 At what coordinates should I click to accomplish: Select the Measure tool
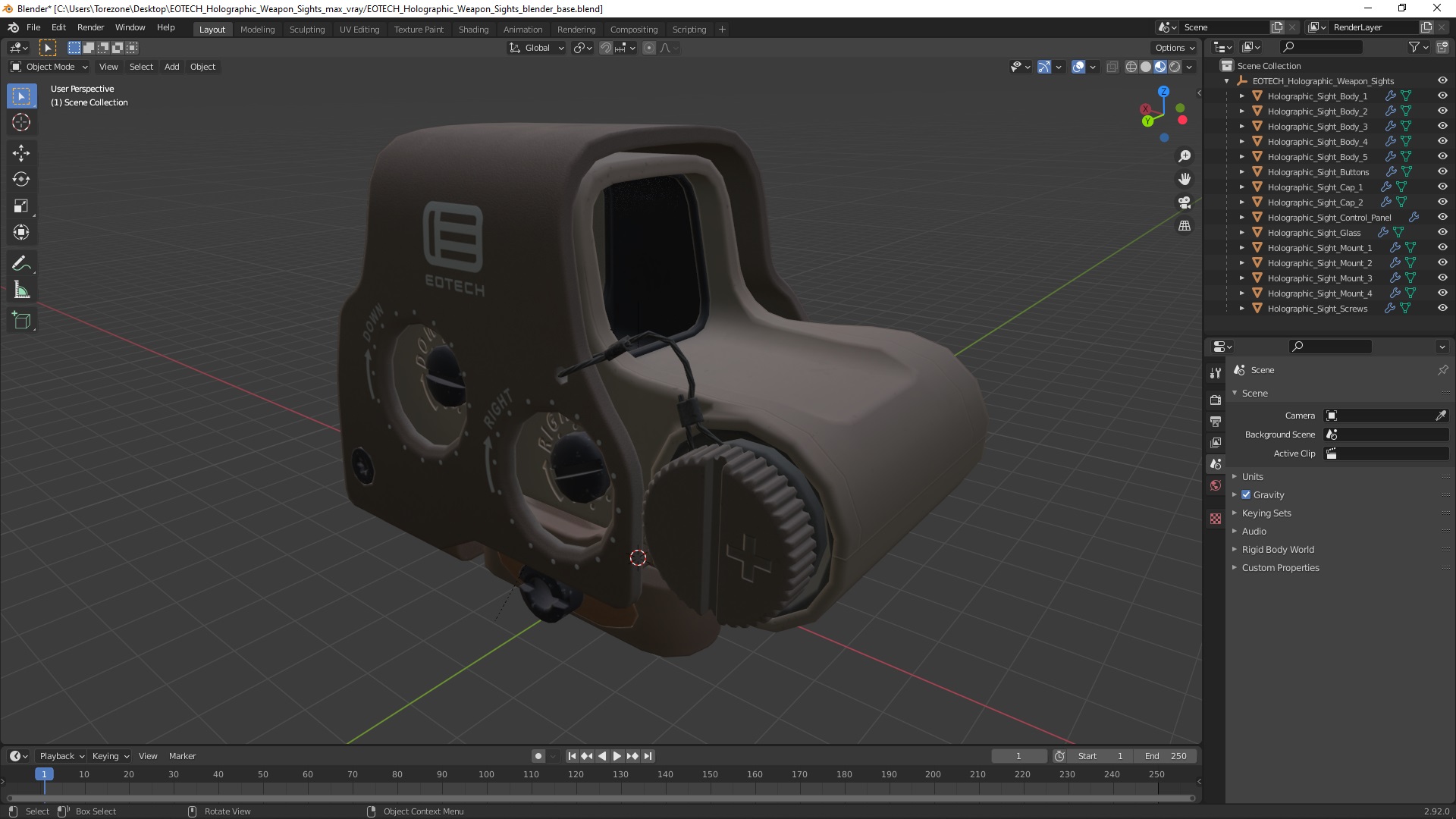coord(21,290)
